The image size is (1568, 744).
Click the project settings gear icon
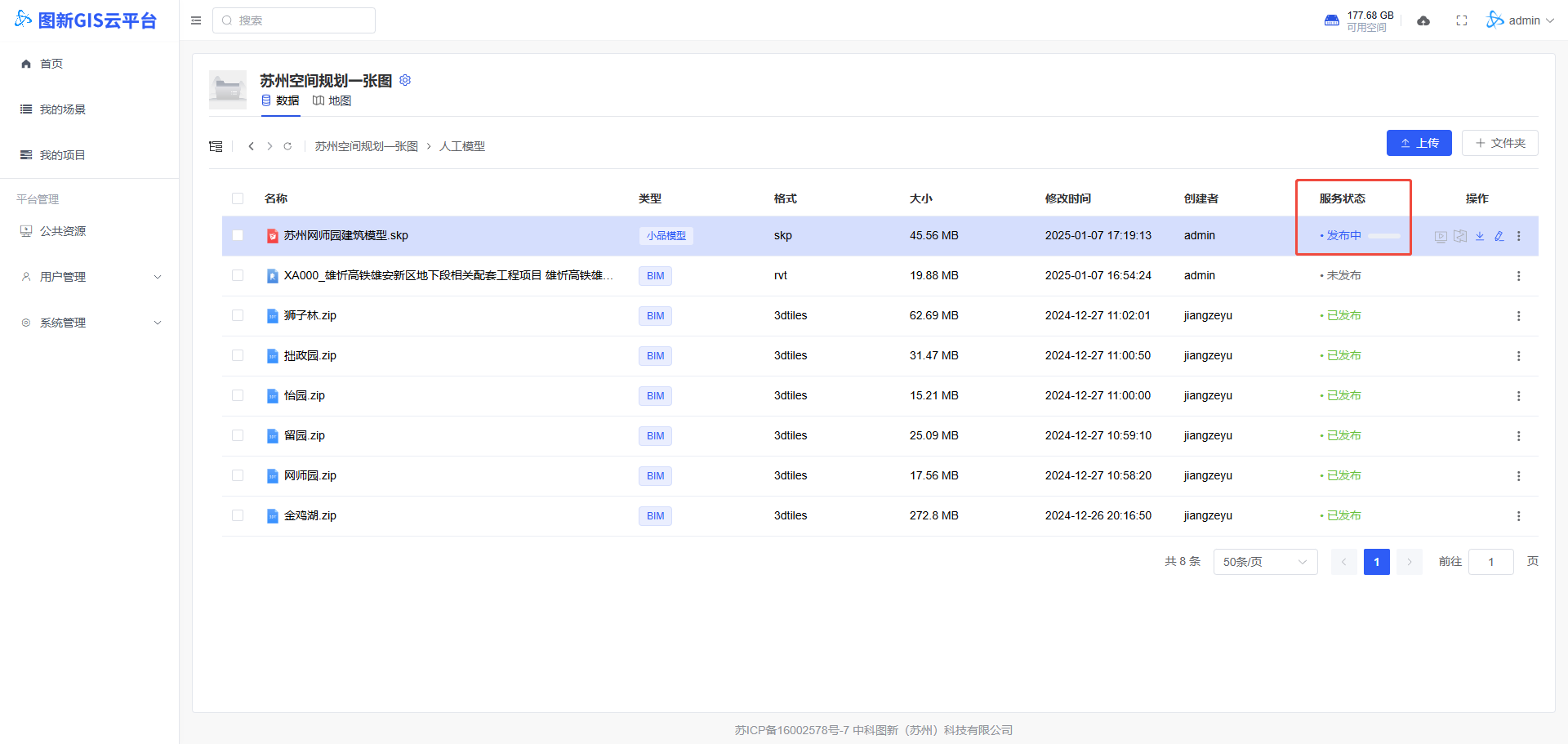pos(405,80)
